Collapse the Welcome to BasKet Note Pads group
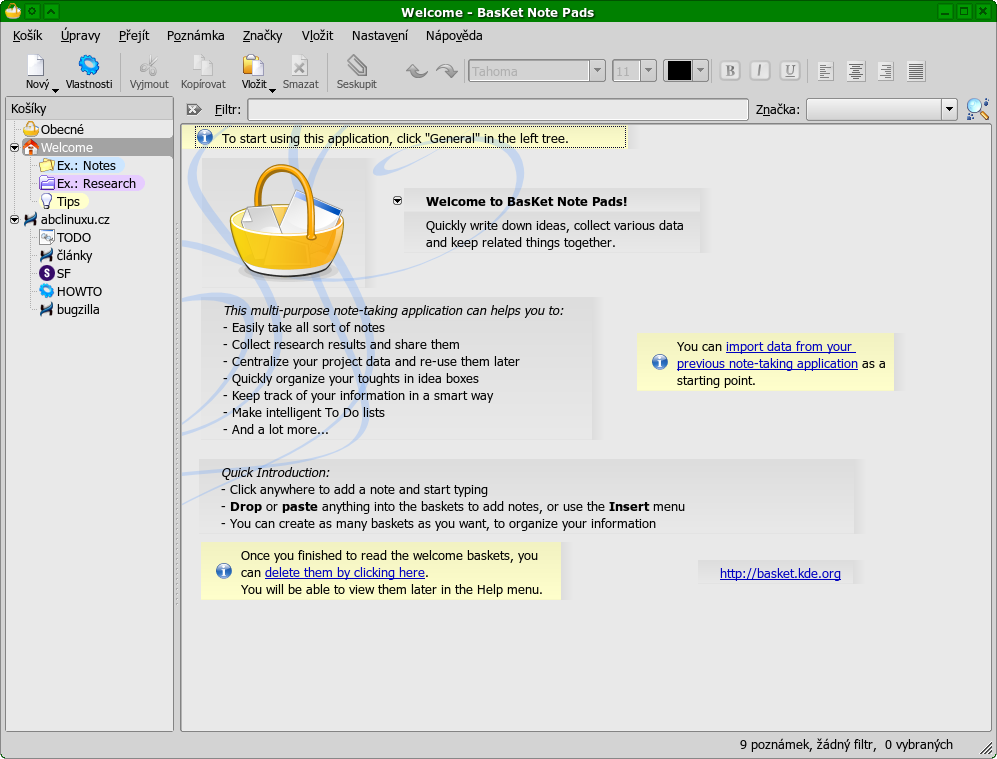The width and height of the screenshot is (997, 759). 397,201
